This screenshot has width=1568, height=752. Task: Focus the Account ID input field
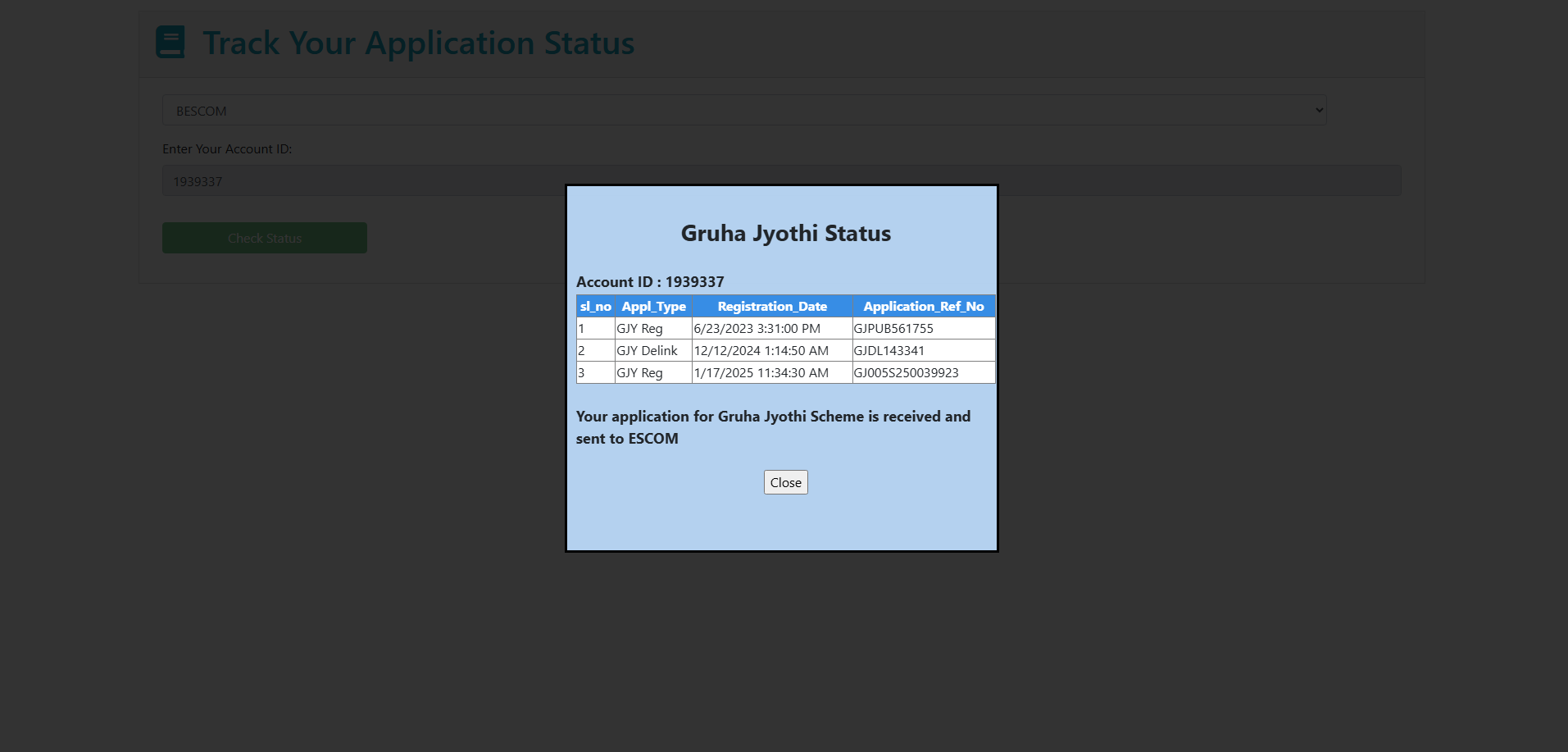coord(781,180)
